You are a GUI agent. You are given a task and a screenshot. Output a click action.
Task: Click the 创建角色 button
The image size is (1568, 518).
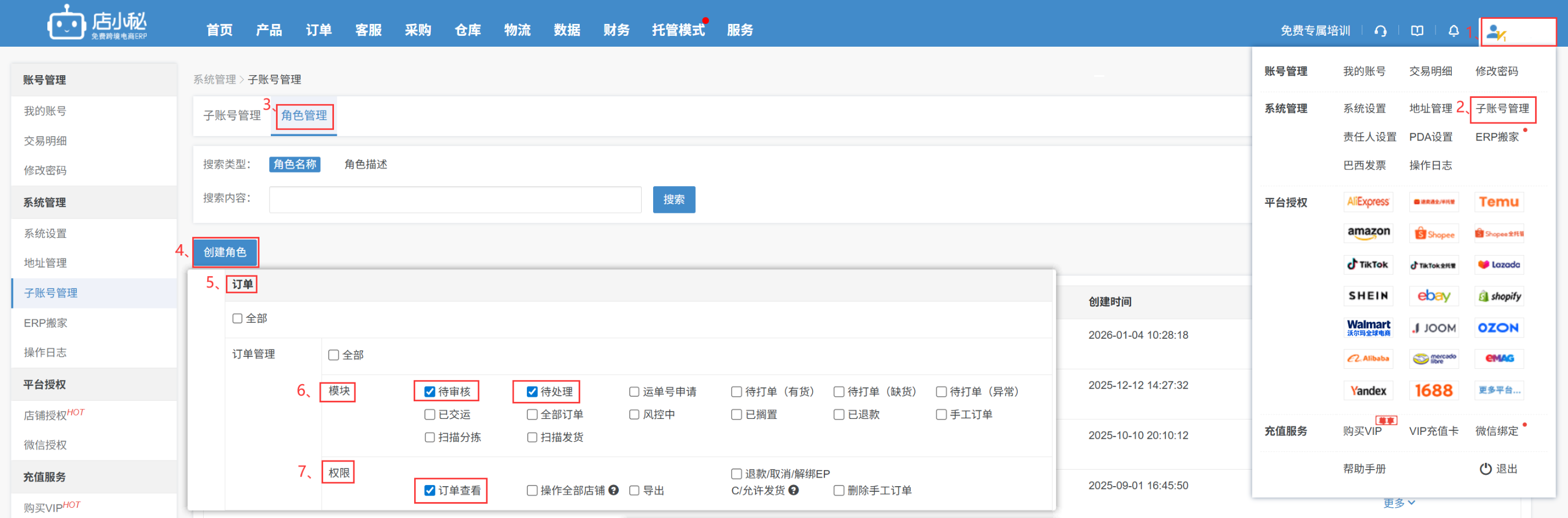(x=225, y=252)
